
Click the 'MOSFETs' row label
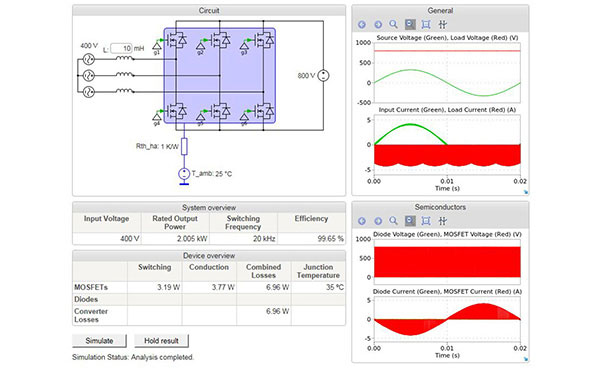(x=91, y=287)
